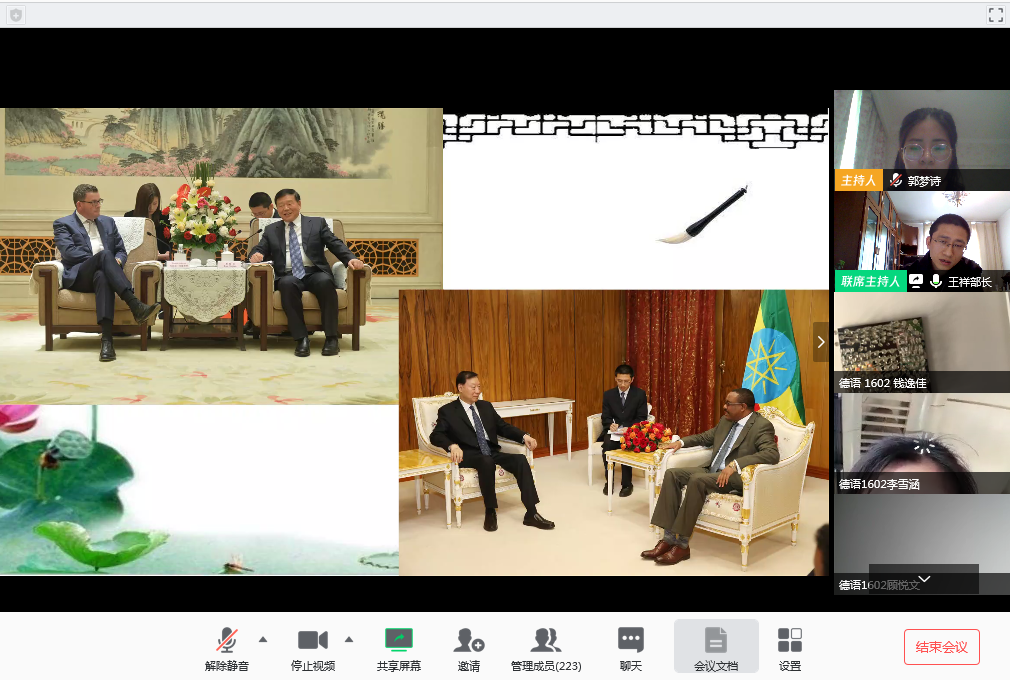1010x680 pixels.
Task: Unmute the microphone (解除静音)
Action: point(227,647)
